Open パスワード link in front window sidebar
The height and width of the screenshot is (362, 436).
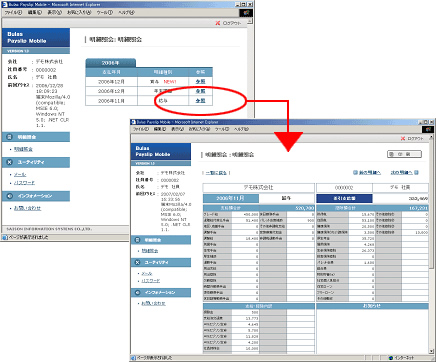[151, 281]
